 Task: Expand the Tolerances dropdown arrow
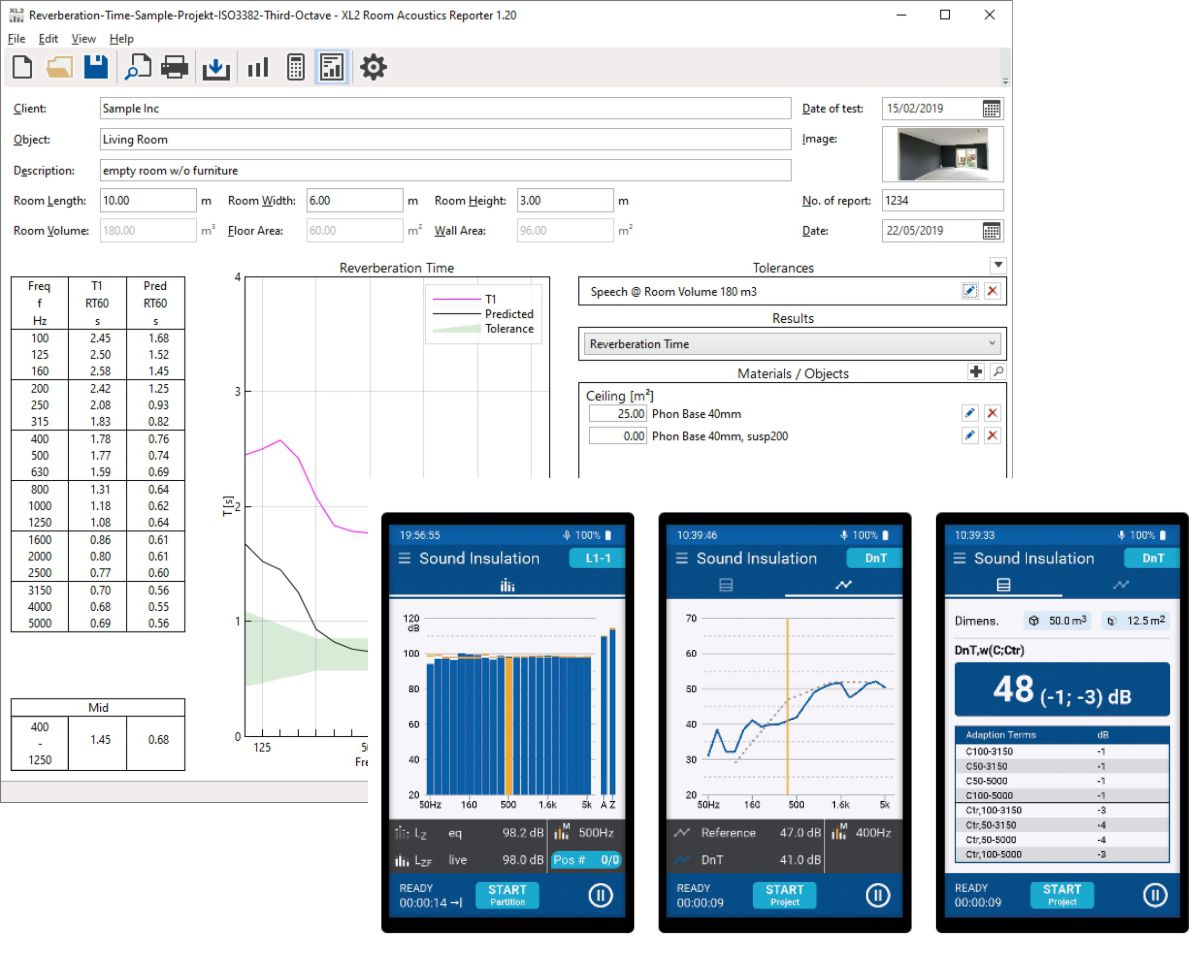997,265
